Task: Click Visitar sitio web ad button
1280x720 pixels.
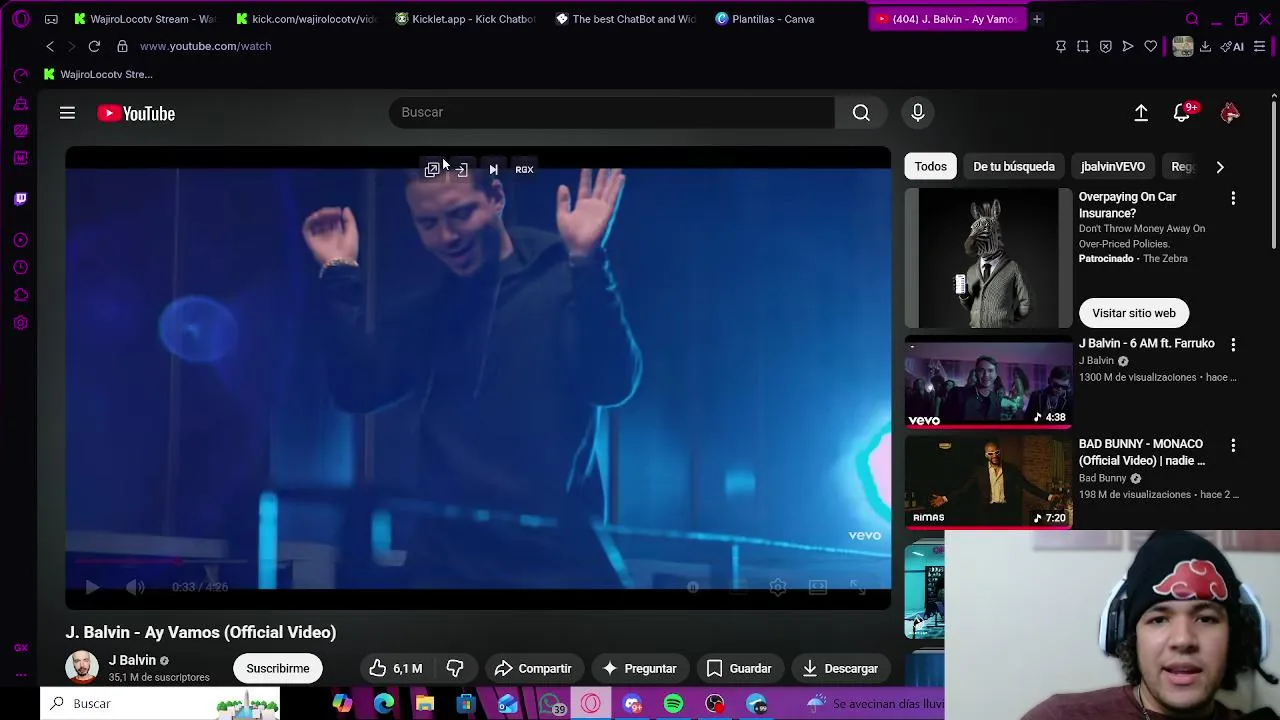Action: click(1134, 313)
